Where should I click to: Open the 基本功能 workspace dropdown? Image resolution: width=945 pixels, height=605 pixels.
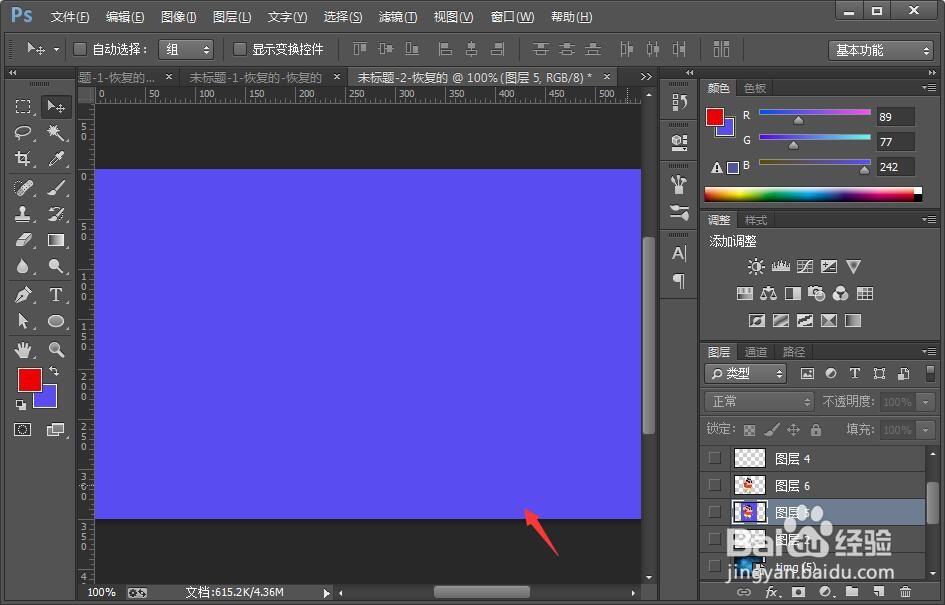[881, 51]
